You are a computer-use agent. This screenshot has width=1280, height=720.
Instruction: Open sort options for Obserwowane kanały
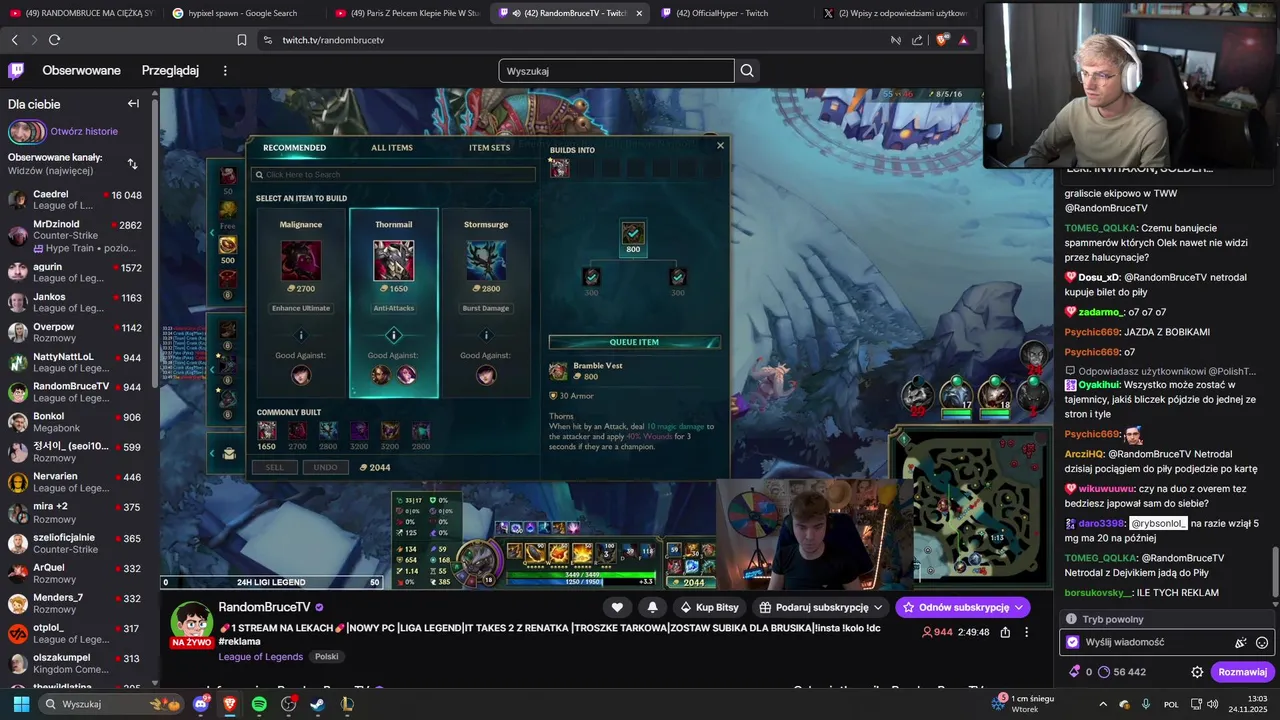pyautogui.click(x=133, y=164)
